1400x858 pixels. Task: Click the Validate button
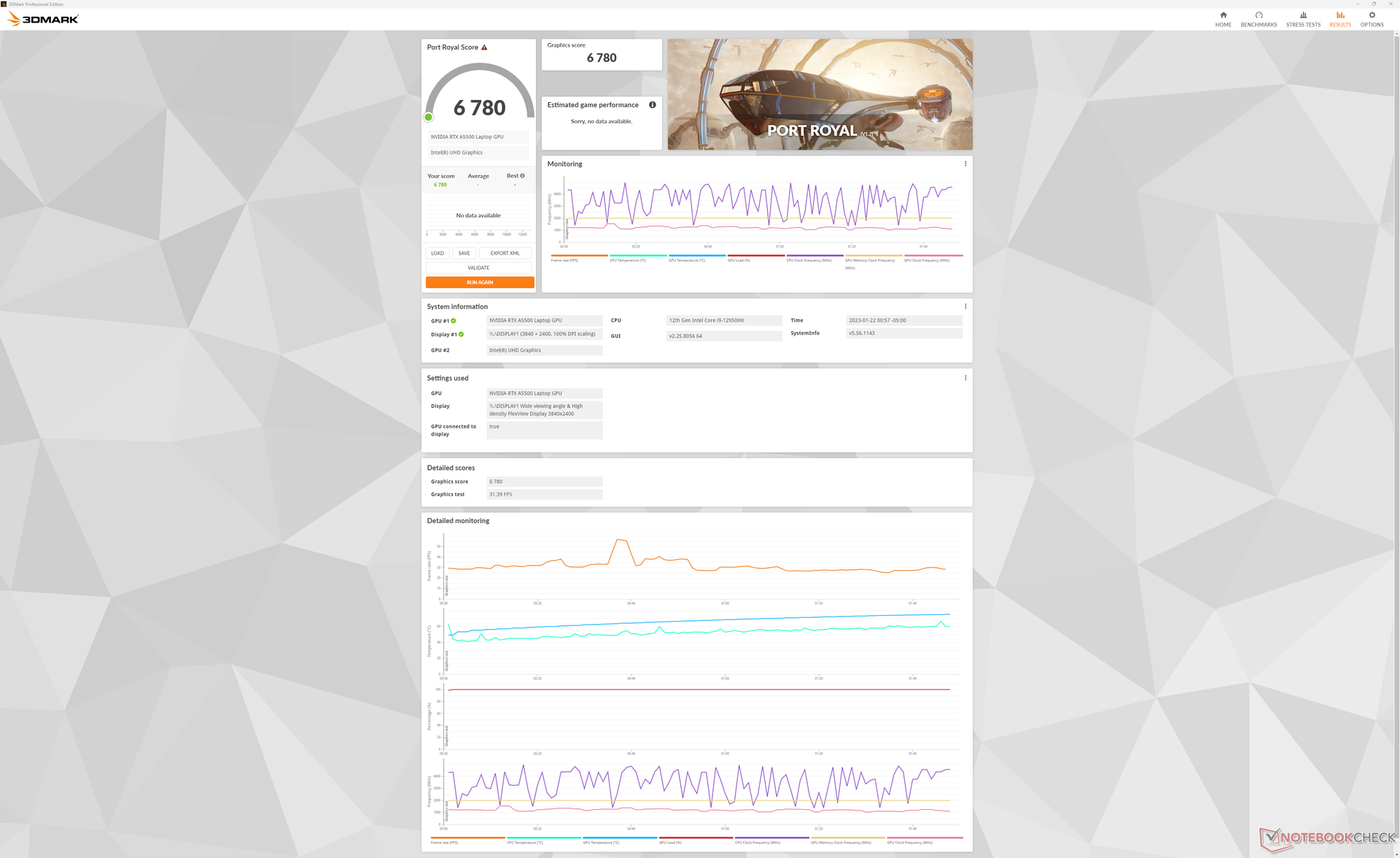pos(478,268)
